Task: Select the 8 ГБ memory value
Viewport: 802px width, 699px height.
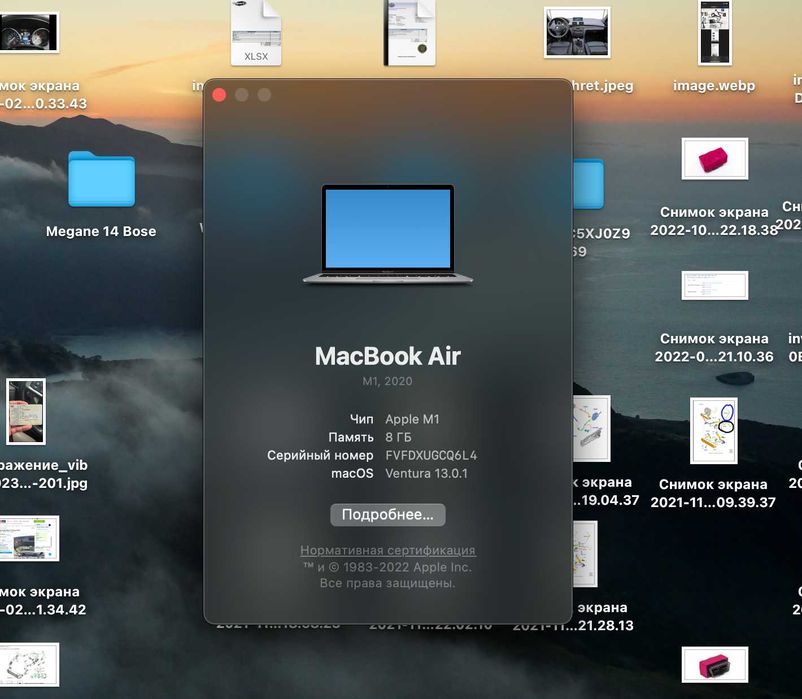Action: click(398, 437)
